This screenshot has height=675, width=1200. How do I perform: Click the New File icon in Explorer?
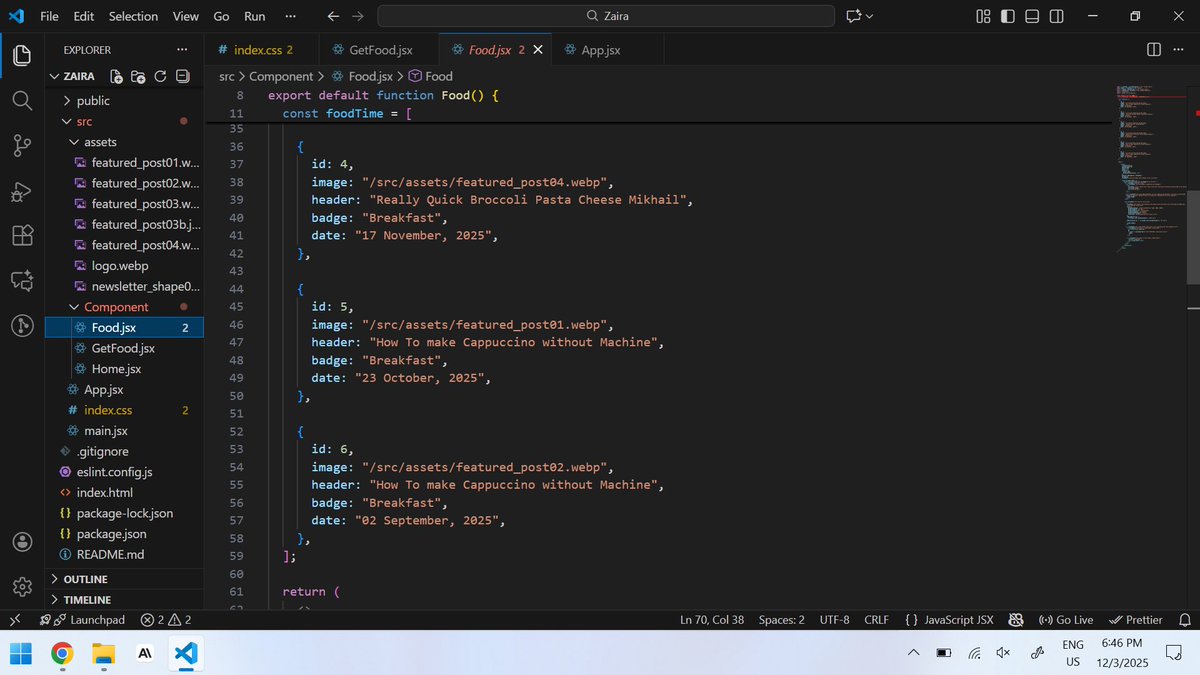pyautogui.click(x=115, y=76)
